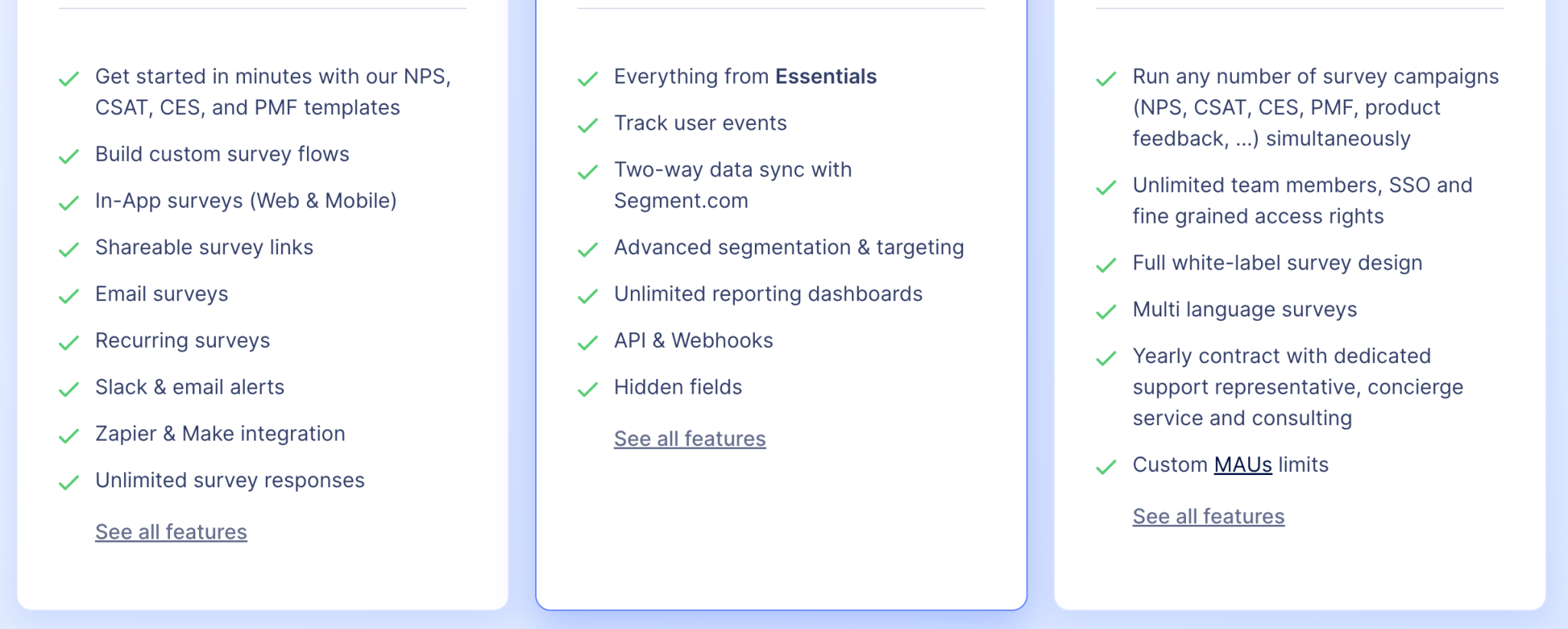Click the checkmark for Multi language surveys
Viewport: 1568px width, 629px height.
tap(1106, 310)
